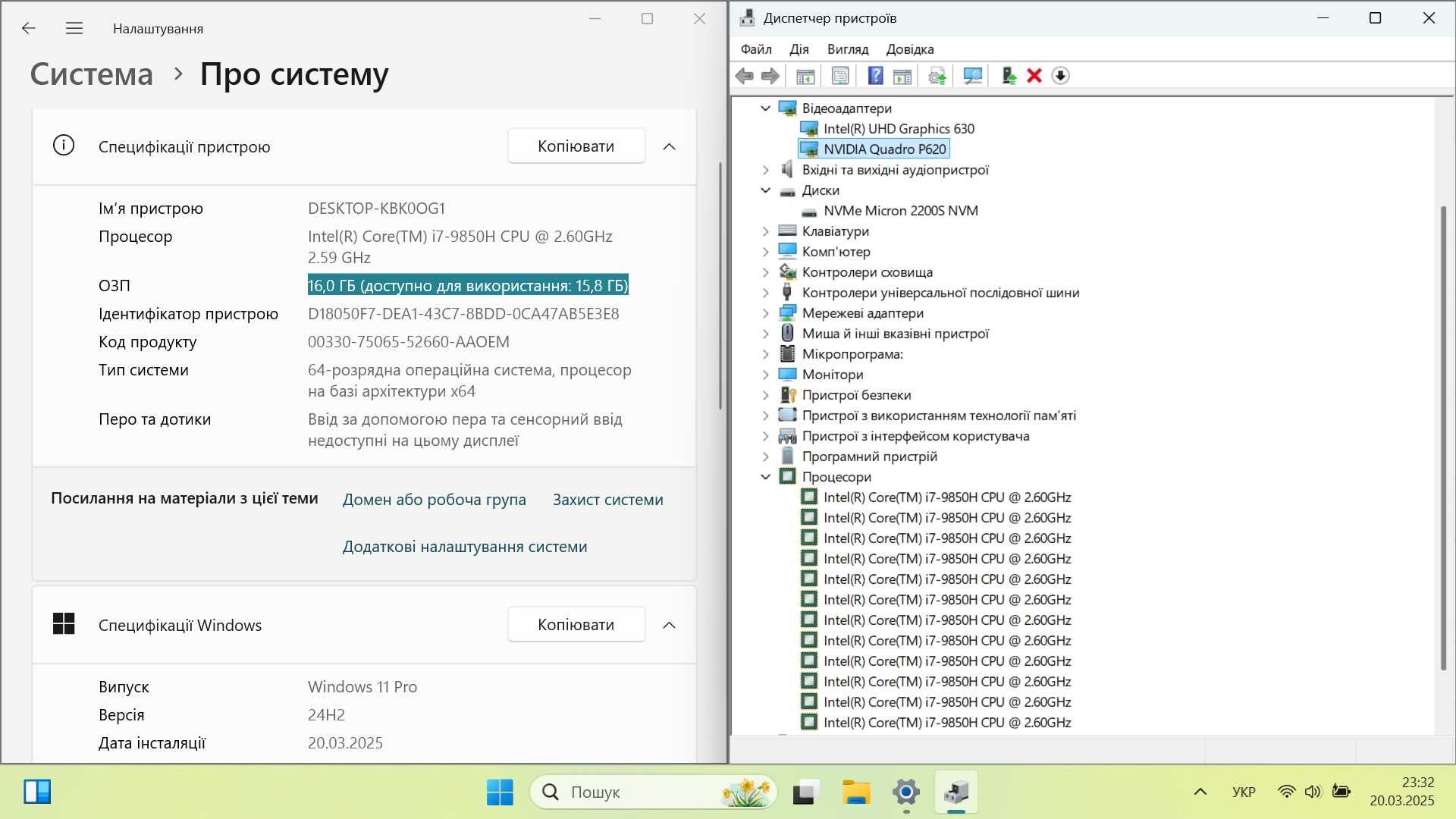This screenshot has height=819, width=1456.
Task: Select Мікропрограма: tree row
Action: pos(852,354)
